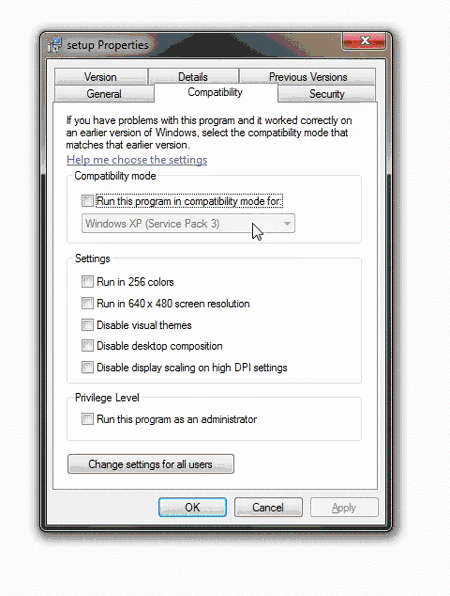
Task: Confirm with the OK button
Action: click(x=192, y=507)
